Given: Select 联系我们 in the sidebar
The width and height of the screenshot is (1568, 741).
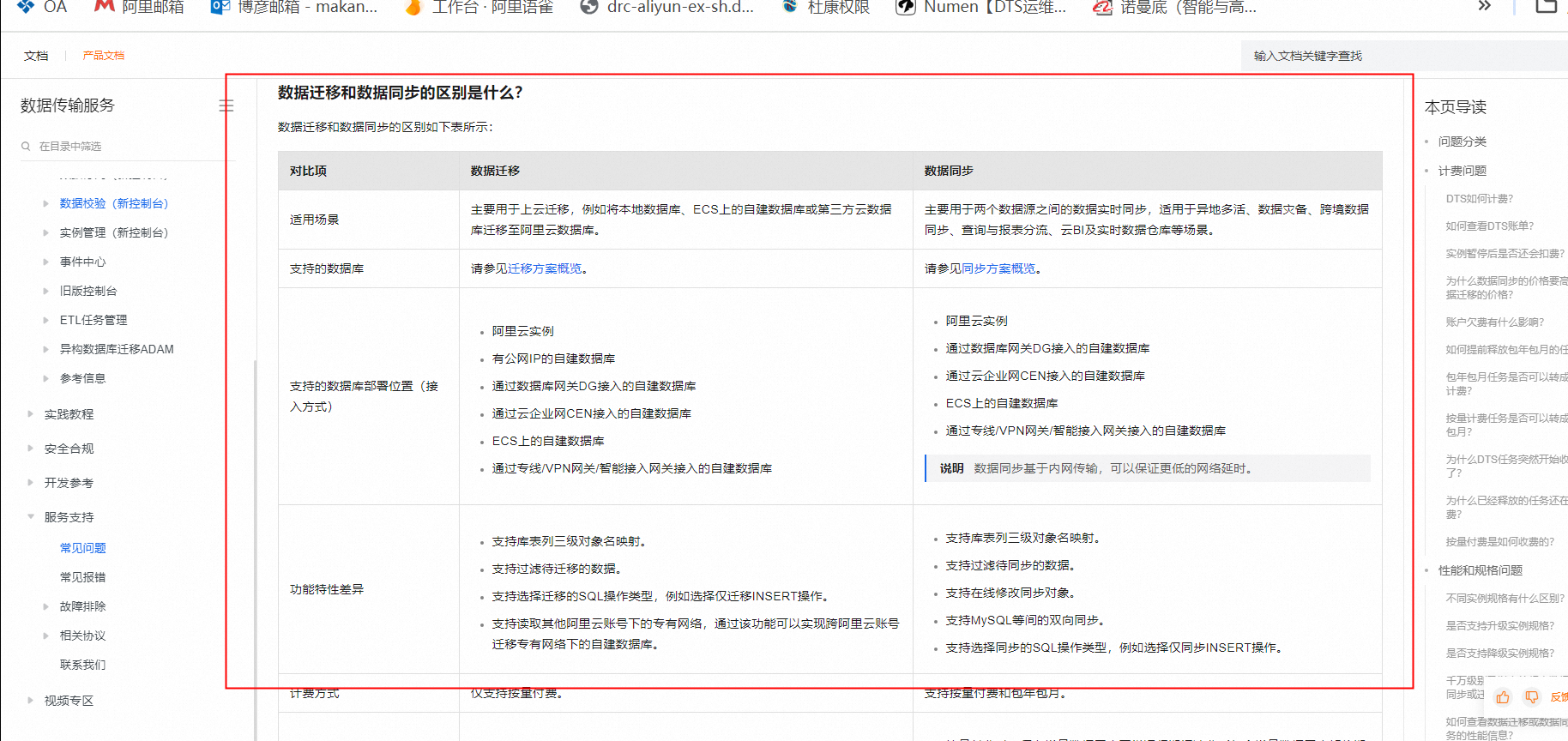Looking at the screenshot, I should 83,665.
